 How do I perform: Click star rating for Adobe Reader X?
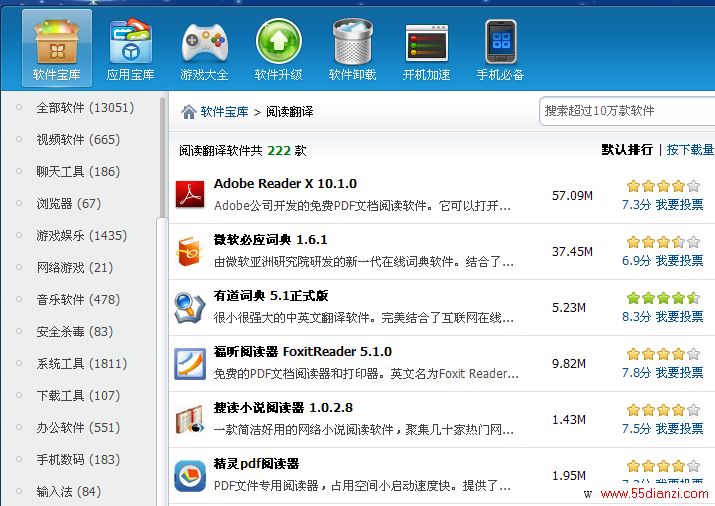pos(663,186)
